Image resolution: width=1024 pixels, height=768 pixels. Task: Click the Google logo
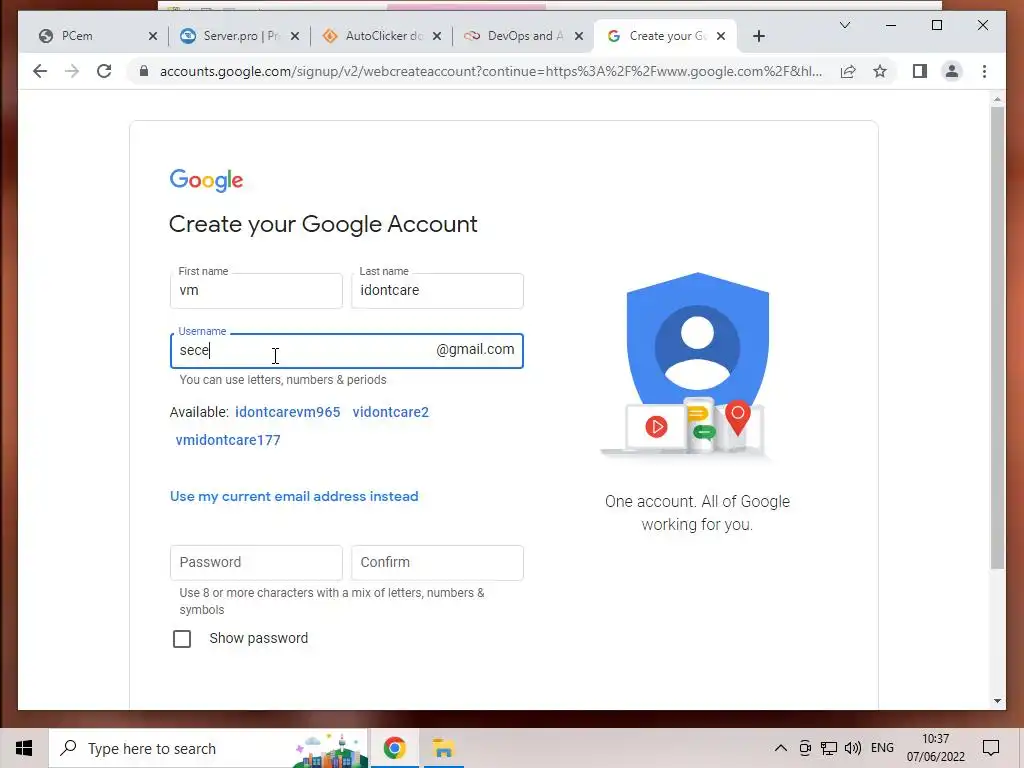[206, 180]
